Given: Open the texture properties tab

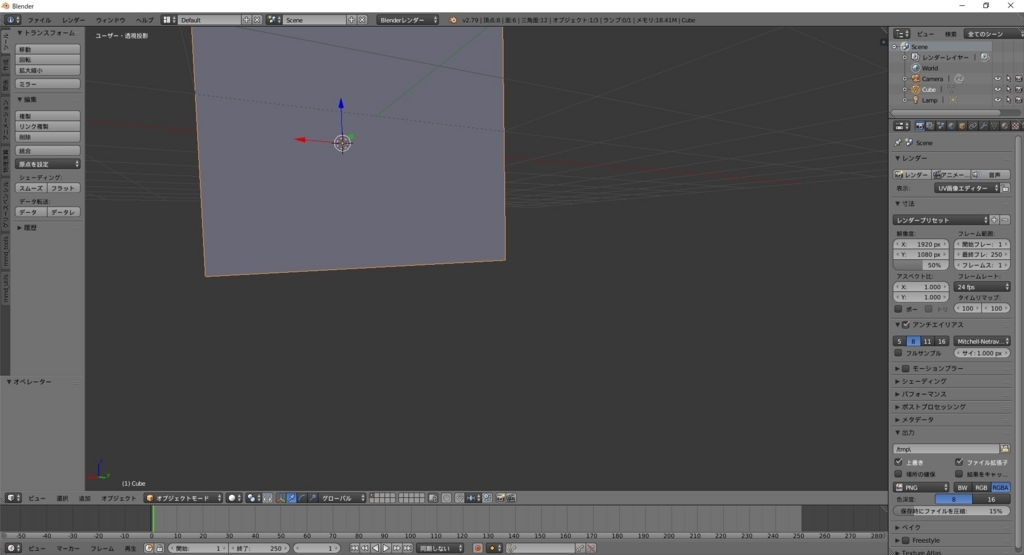Looking at the screenshot, I should click(1016, 126).
